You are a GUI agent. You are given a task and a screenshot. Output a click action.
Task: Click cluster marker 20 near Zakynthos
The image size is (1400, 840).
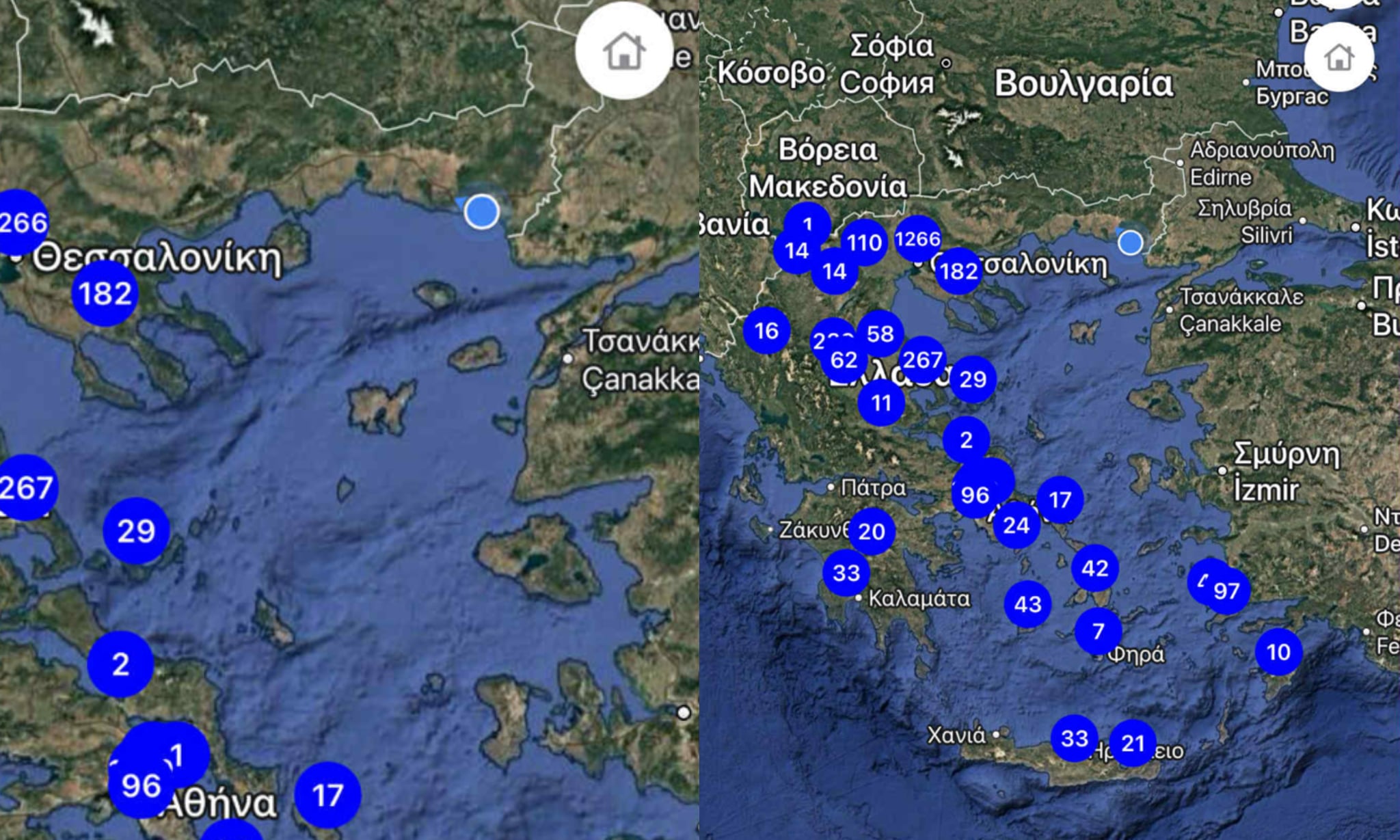(x=872, y=531)
